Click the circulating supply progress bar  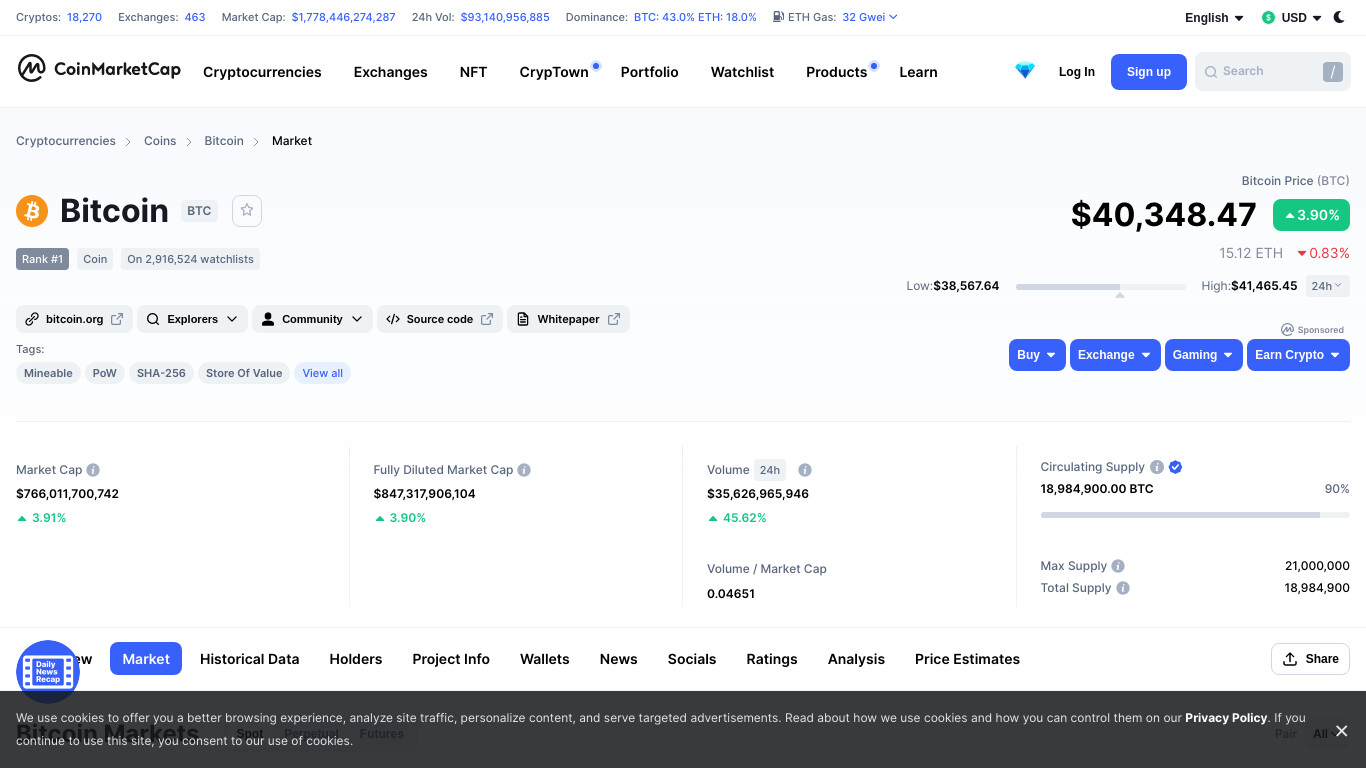tap(1195, 515)
